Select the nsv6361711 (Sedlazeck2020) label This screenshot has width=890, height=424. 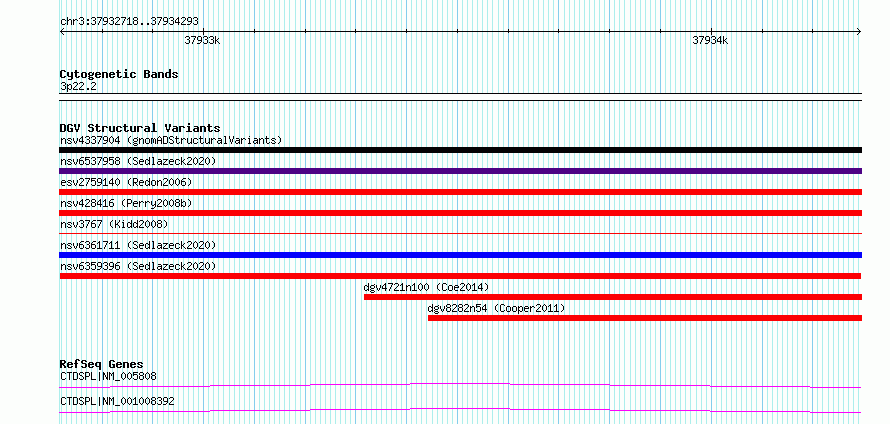point(138,245)
